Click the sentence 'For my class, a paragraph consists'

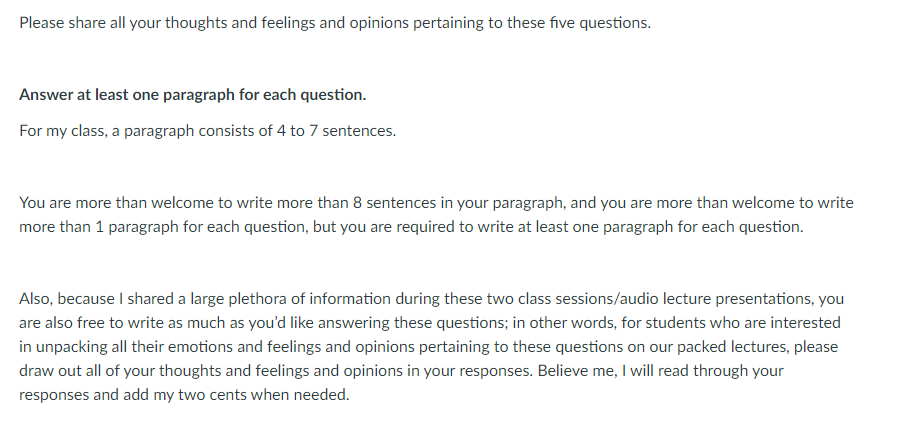click(x=207, y=131)
